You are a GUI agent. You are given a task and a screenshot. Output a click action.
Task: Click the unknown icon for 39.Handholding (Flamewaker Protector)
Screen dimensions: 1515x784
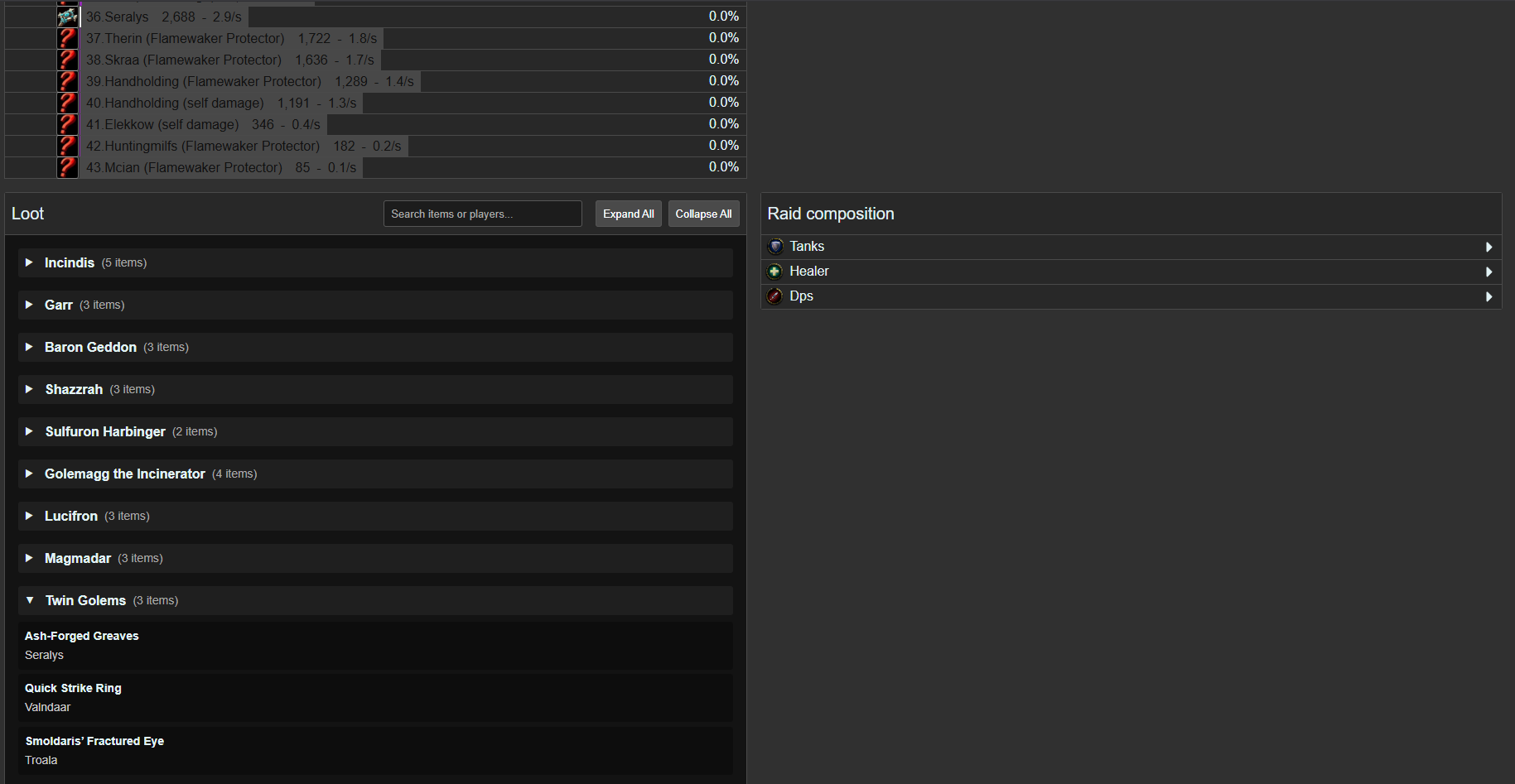(x=68, y=81)
